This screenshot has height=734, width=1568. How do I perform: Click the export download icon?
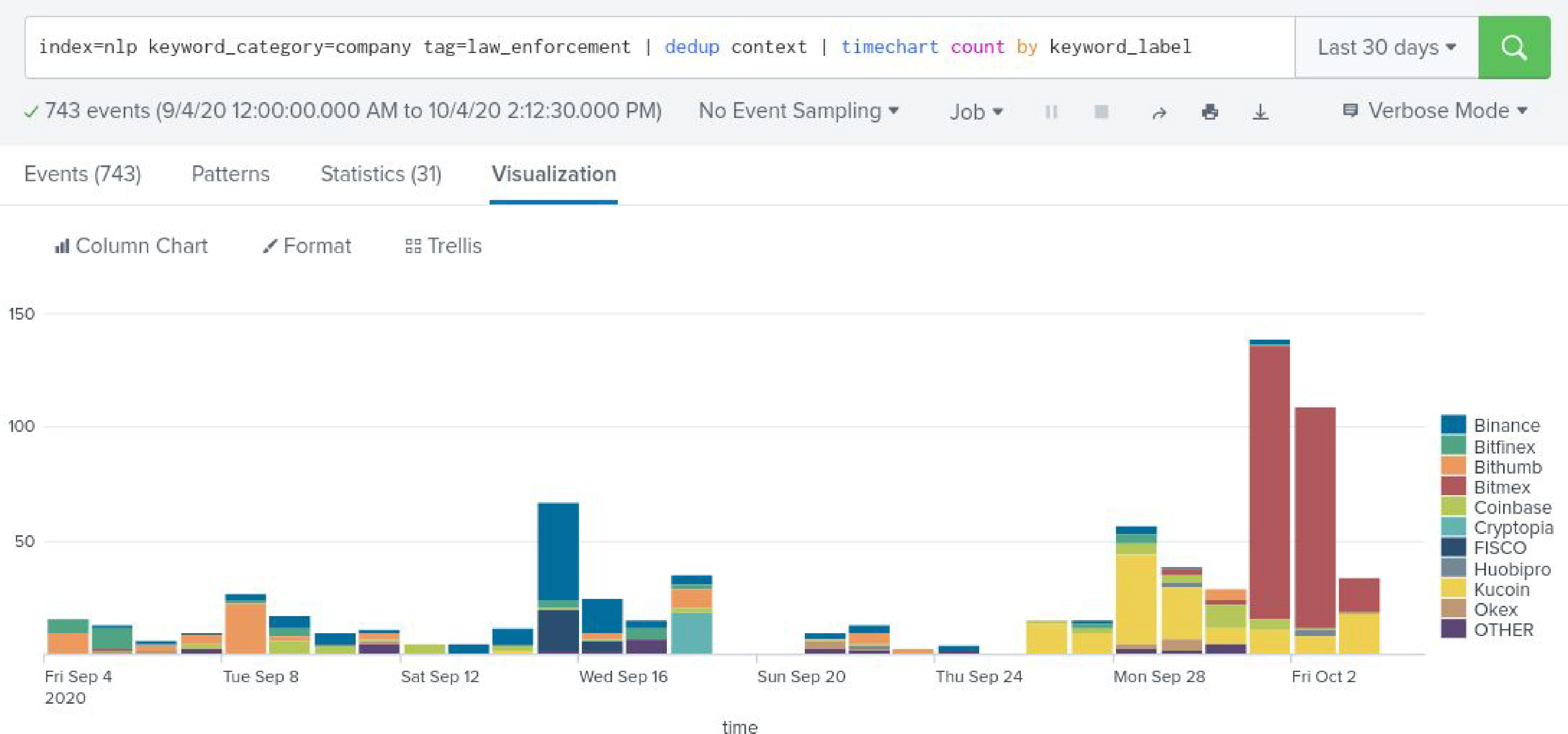[1260, 112]
